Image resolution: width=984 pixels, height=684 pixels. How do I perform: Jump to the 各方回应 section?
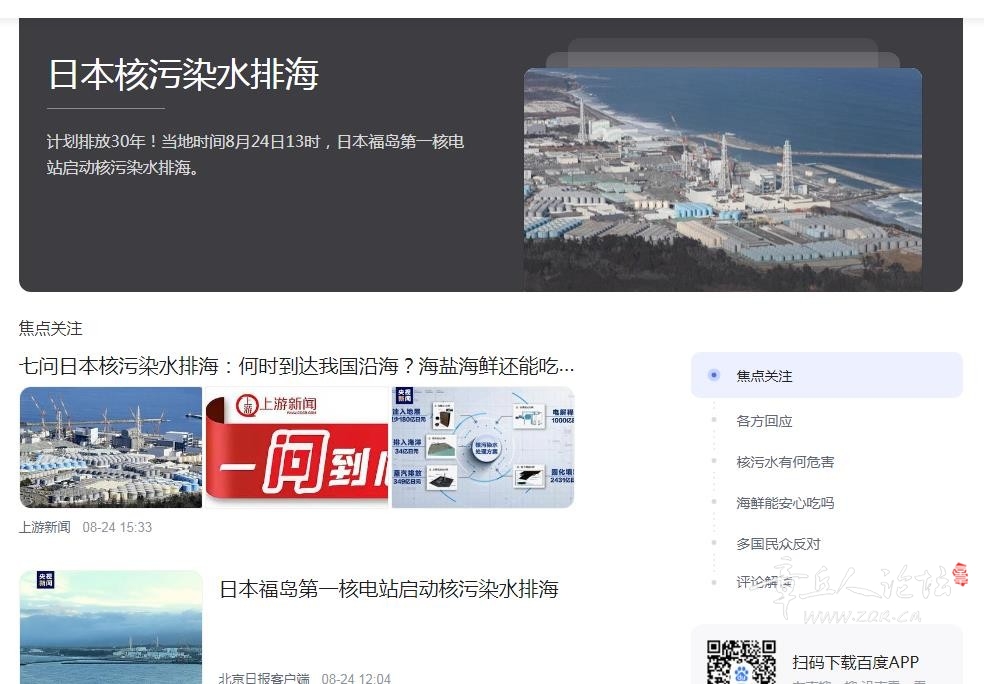(764, 421)
